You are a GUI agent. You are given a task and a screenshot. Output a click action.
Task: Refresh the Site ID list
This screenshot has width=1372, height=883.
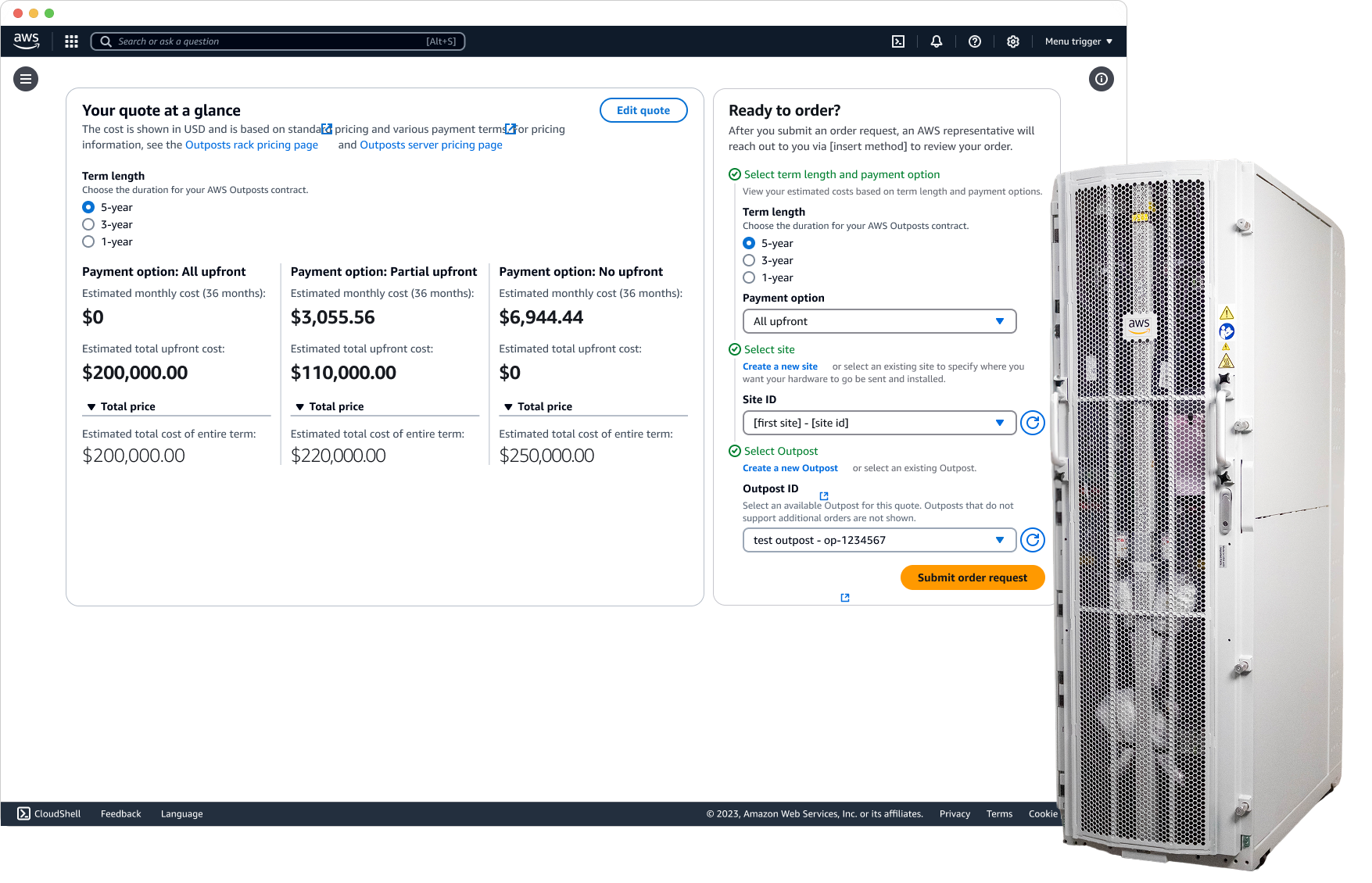[x=1033, y=423]
